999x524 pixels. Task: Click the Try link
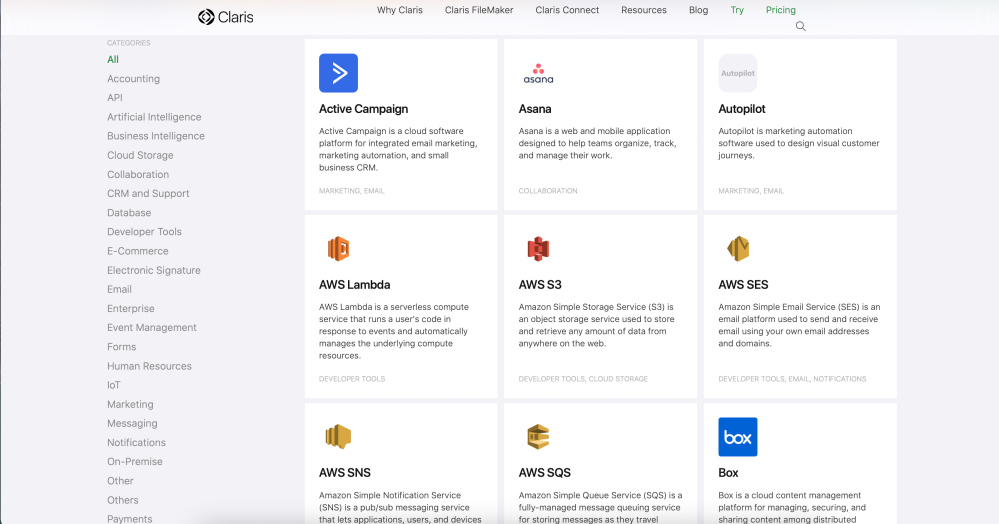coord(737,10)
